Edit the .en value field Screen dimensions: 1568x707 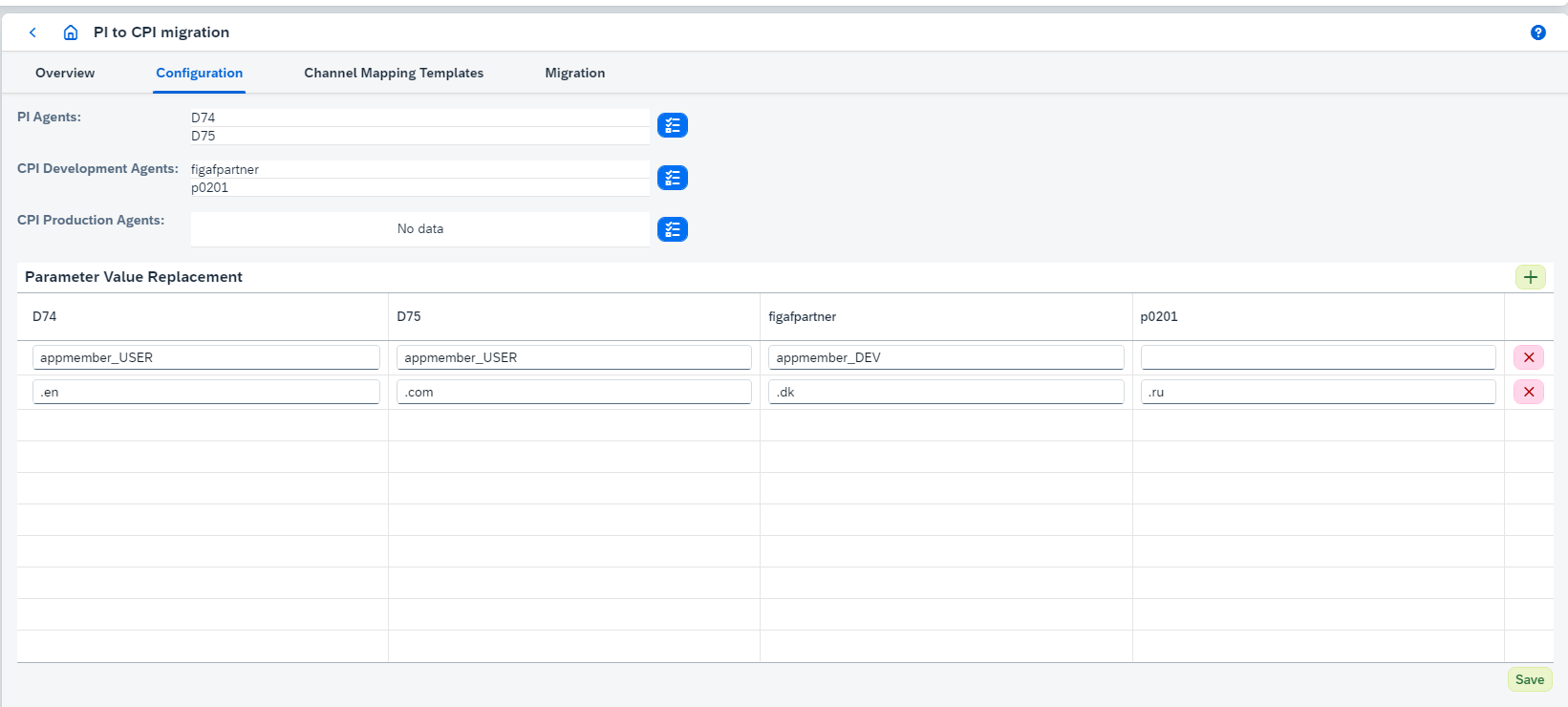click(206, 392)
